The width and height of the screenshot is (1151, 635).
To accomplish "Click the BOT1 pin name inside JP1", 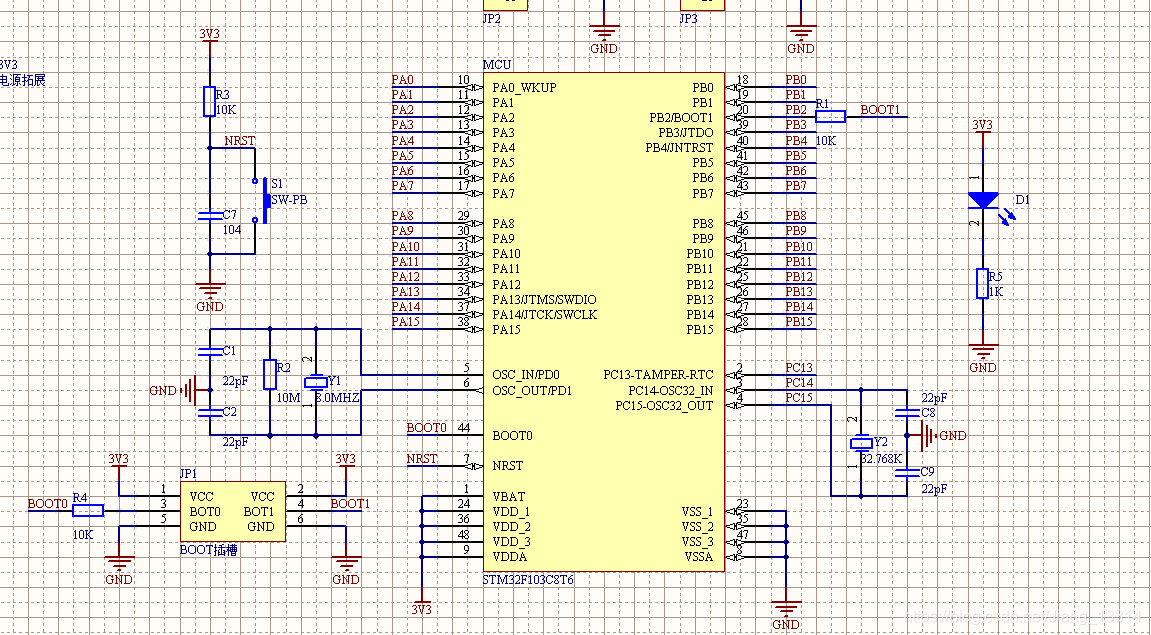I will (258, 512).
